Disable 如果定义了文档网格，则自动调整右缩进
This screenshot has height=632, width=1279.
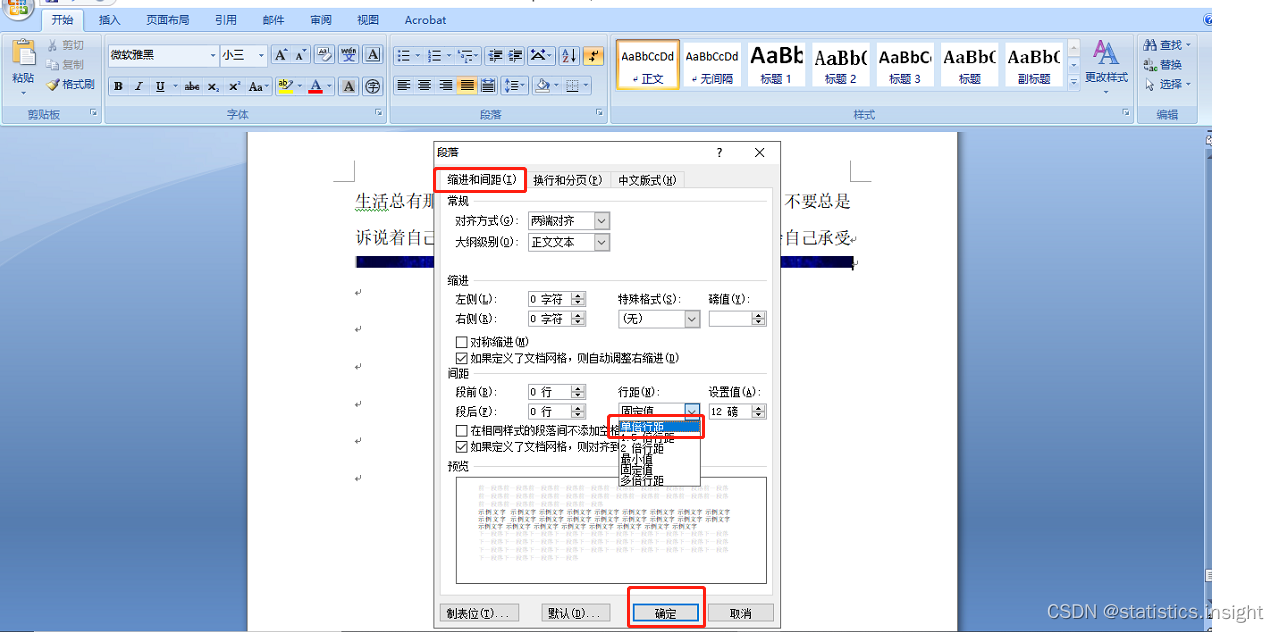coord(460,357)
